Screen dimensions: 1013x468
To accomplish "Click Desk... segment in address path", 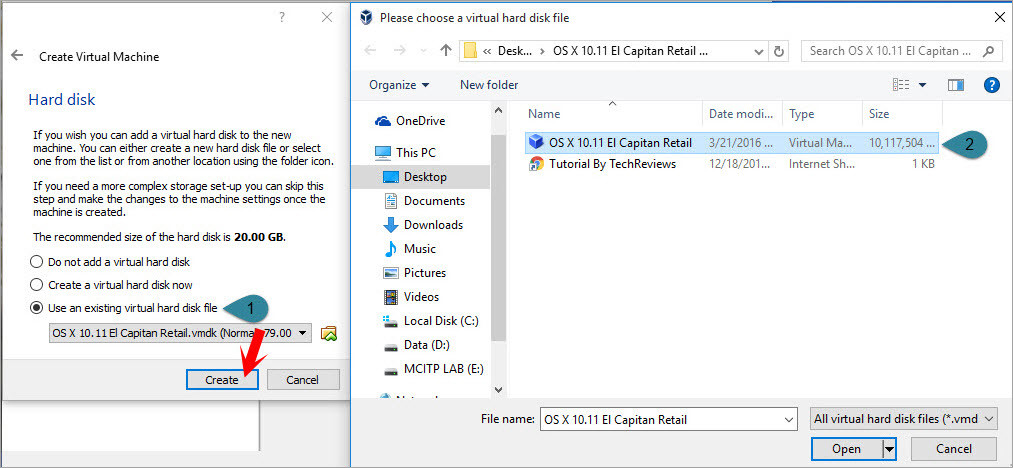I will click(516, 50).
